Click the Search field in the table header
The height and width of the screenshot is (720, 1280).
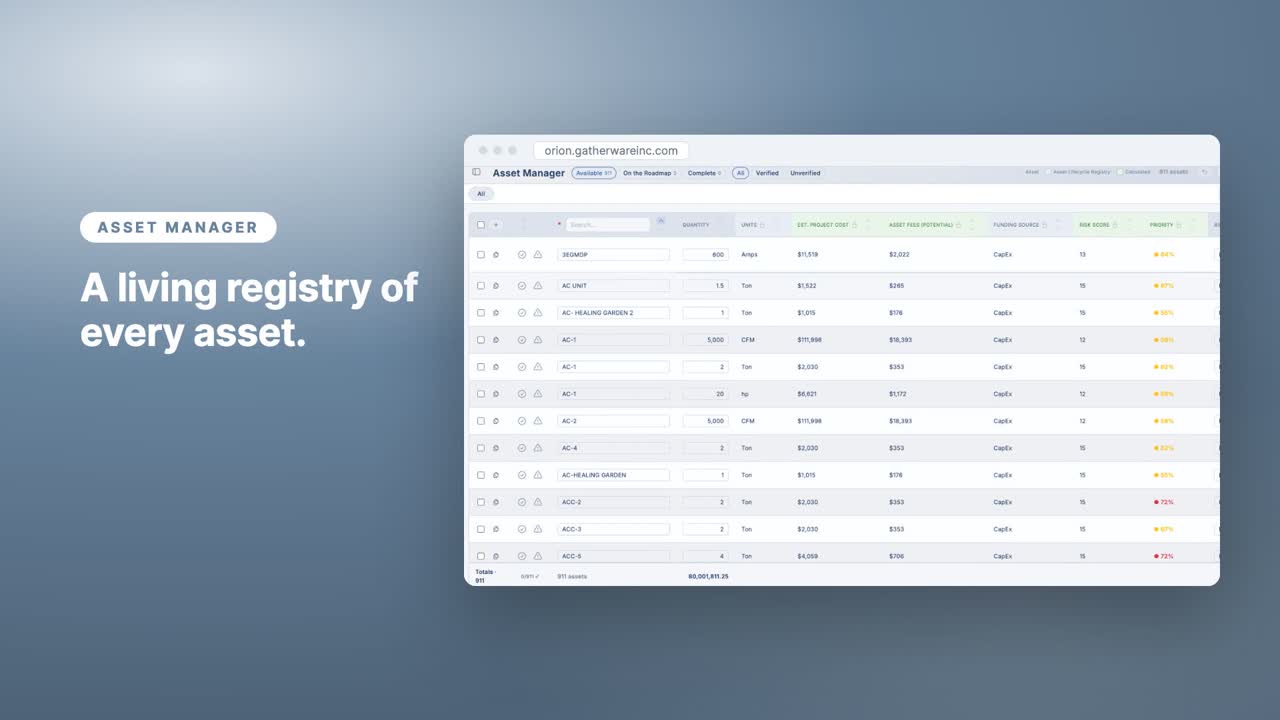(x=608, y=225)
